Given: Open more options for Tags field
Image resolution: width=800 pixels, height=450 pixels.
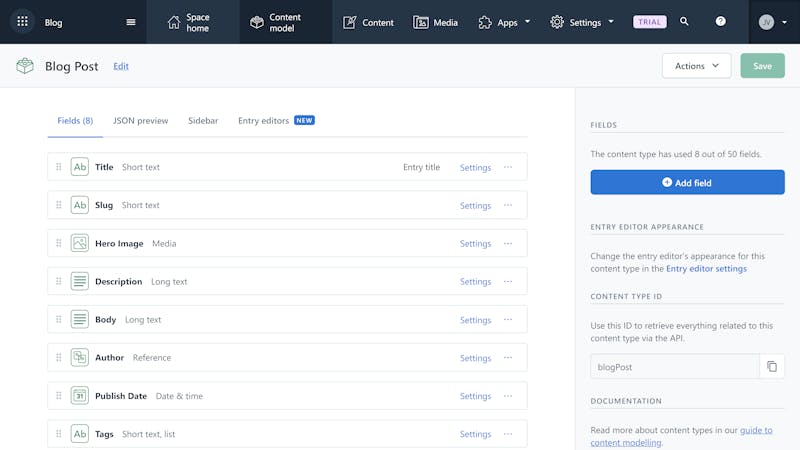Looking at the screenshot, I should pyautogui.click(x=508, y=434).
